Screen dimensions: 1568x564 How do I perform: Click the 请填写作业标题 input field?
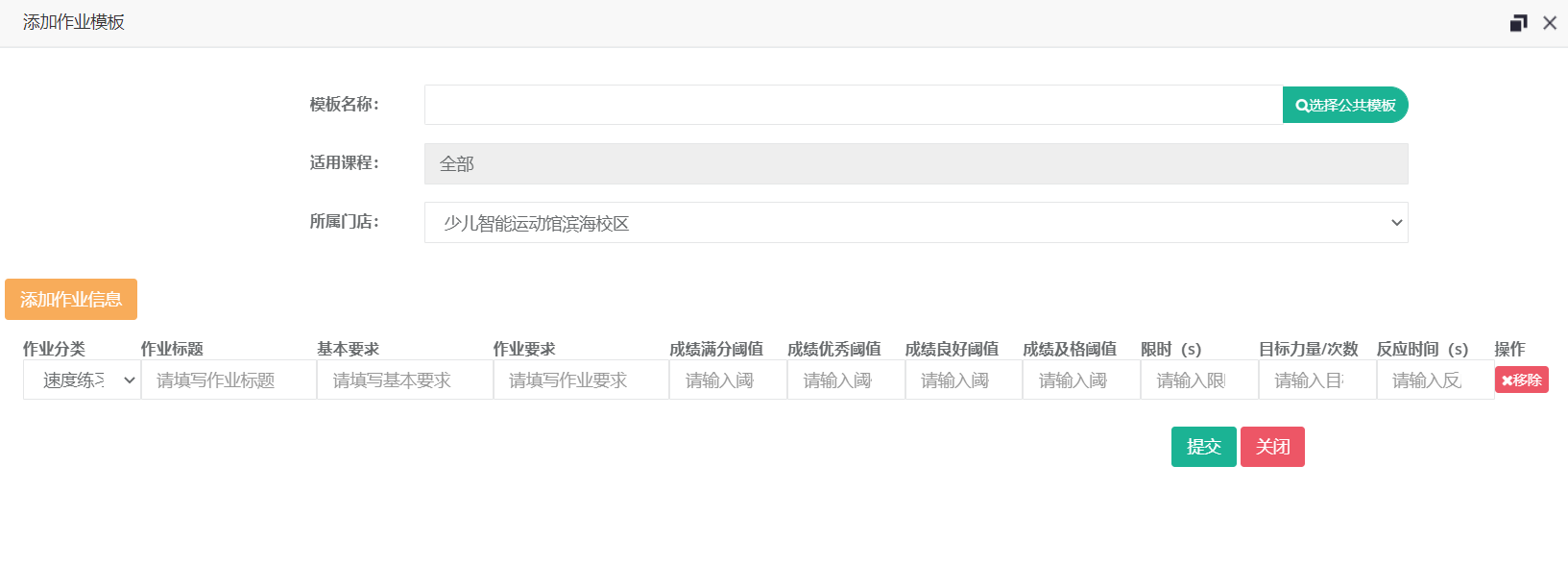pos(229,380)
